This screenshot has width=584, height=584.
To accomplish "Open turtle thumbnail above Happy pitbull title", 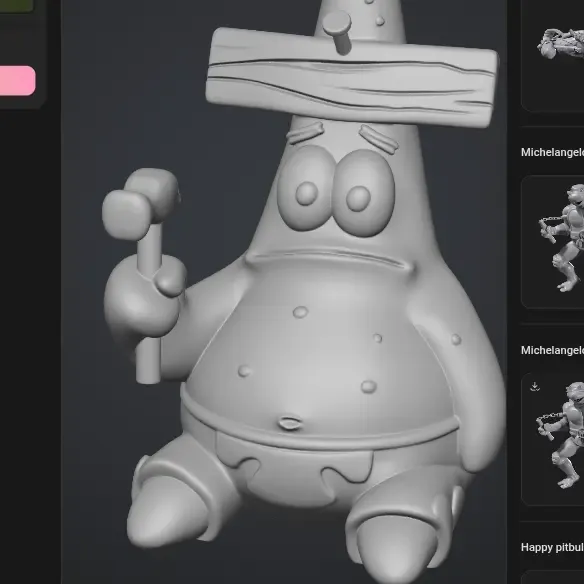I will tap(553, 439).
